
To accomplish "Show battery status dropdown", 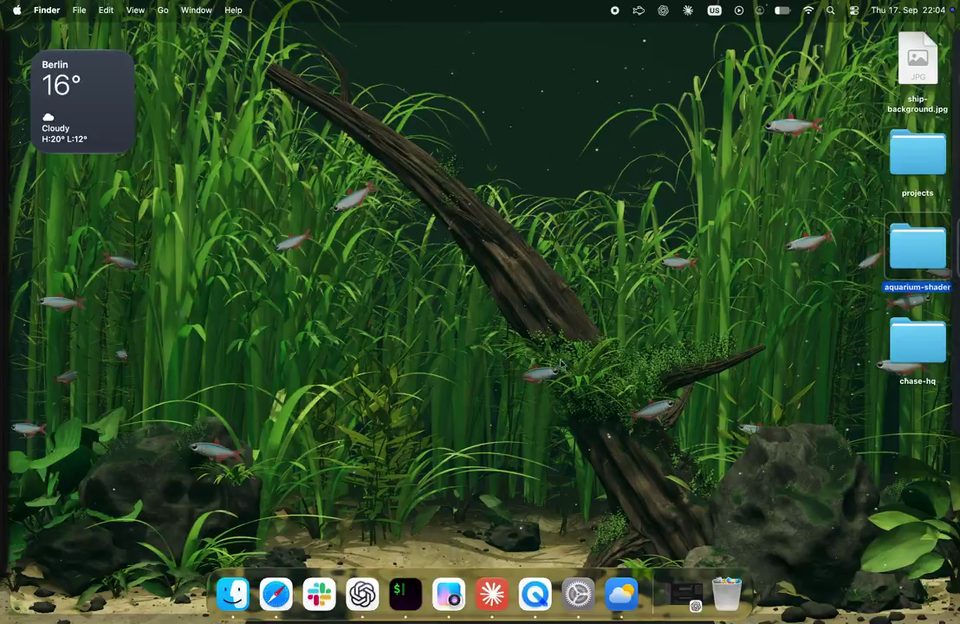I will pos(782,10).
